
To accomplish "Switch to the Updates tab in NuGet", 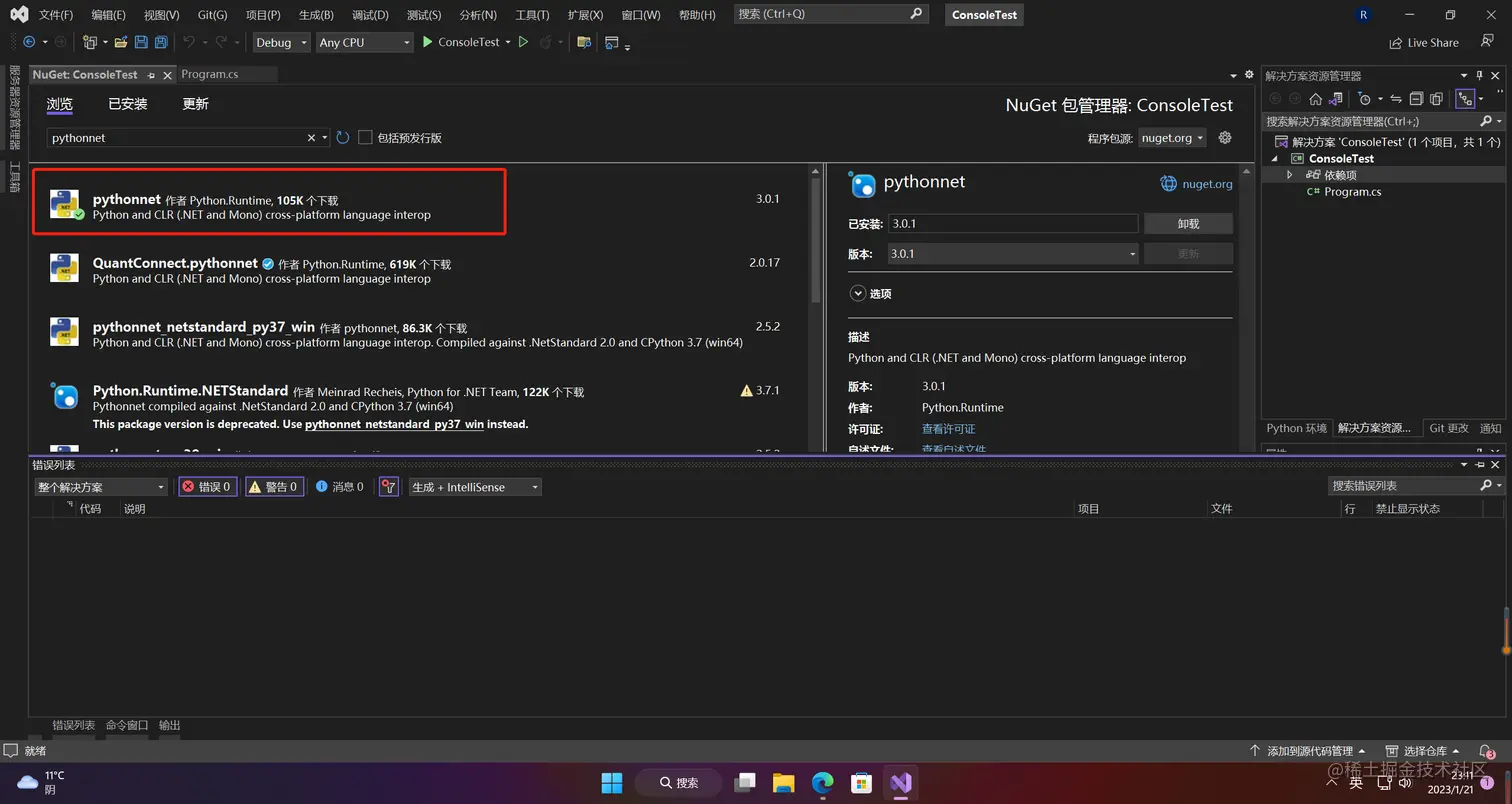I will coord(195,104).
